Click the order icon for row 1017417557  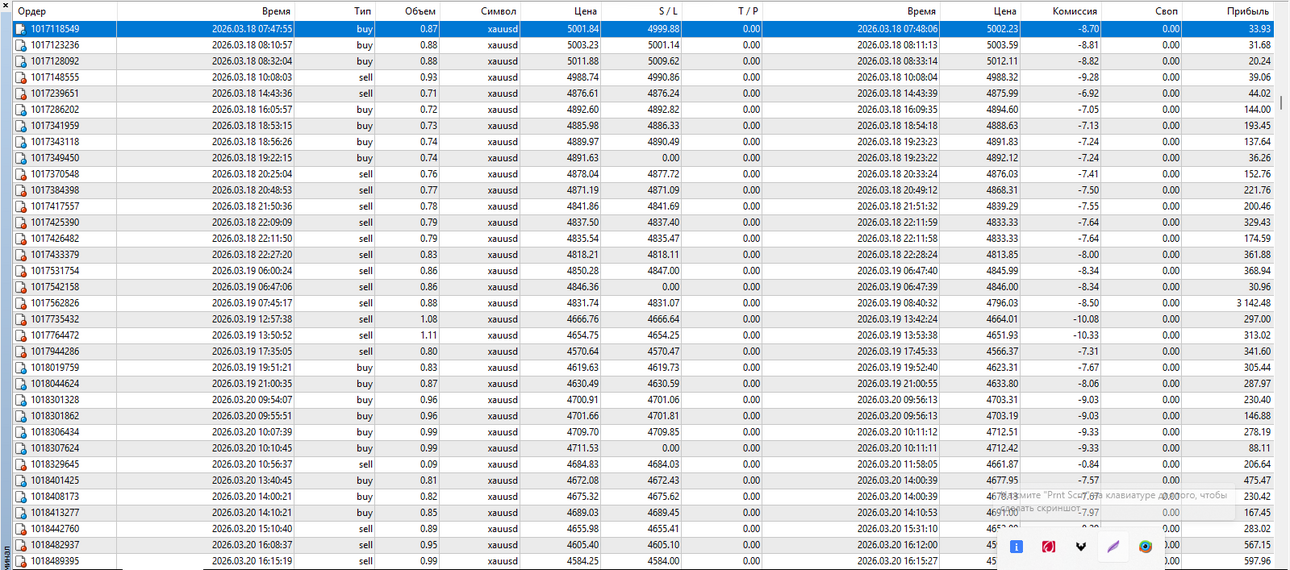(20, 207)
